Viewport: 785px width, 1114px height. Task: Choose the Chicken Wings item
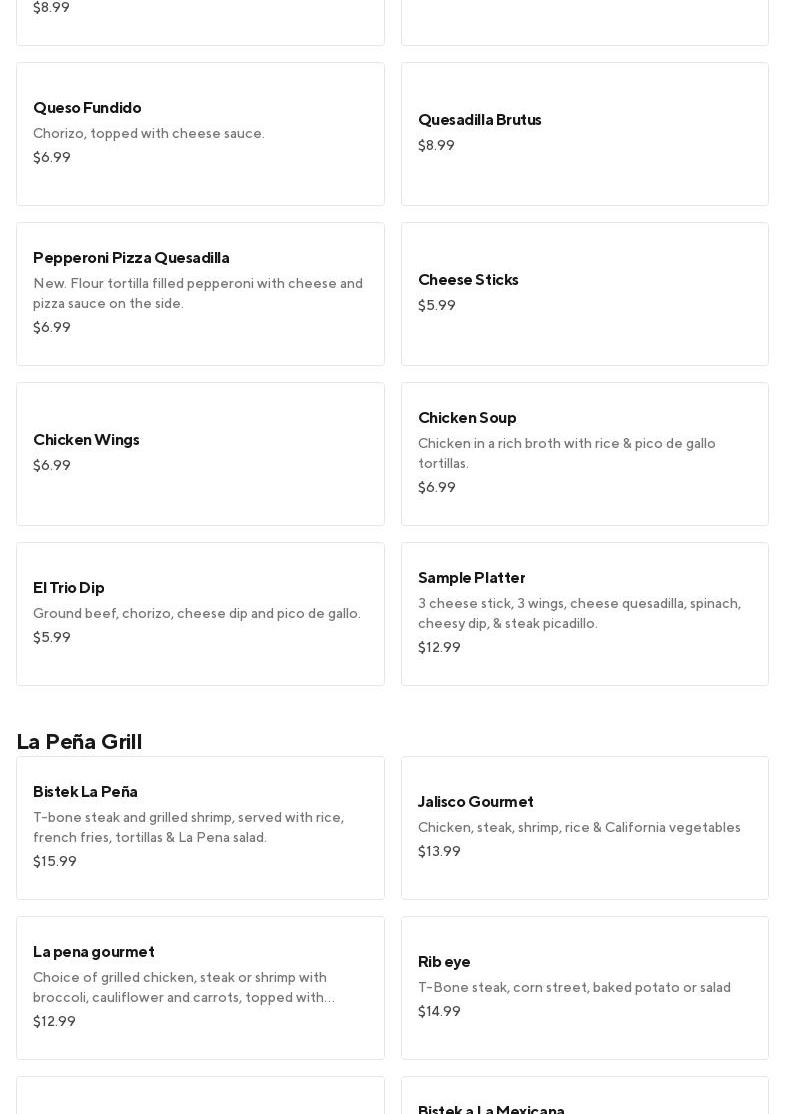pyautogui.click(x=200, y=454)
